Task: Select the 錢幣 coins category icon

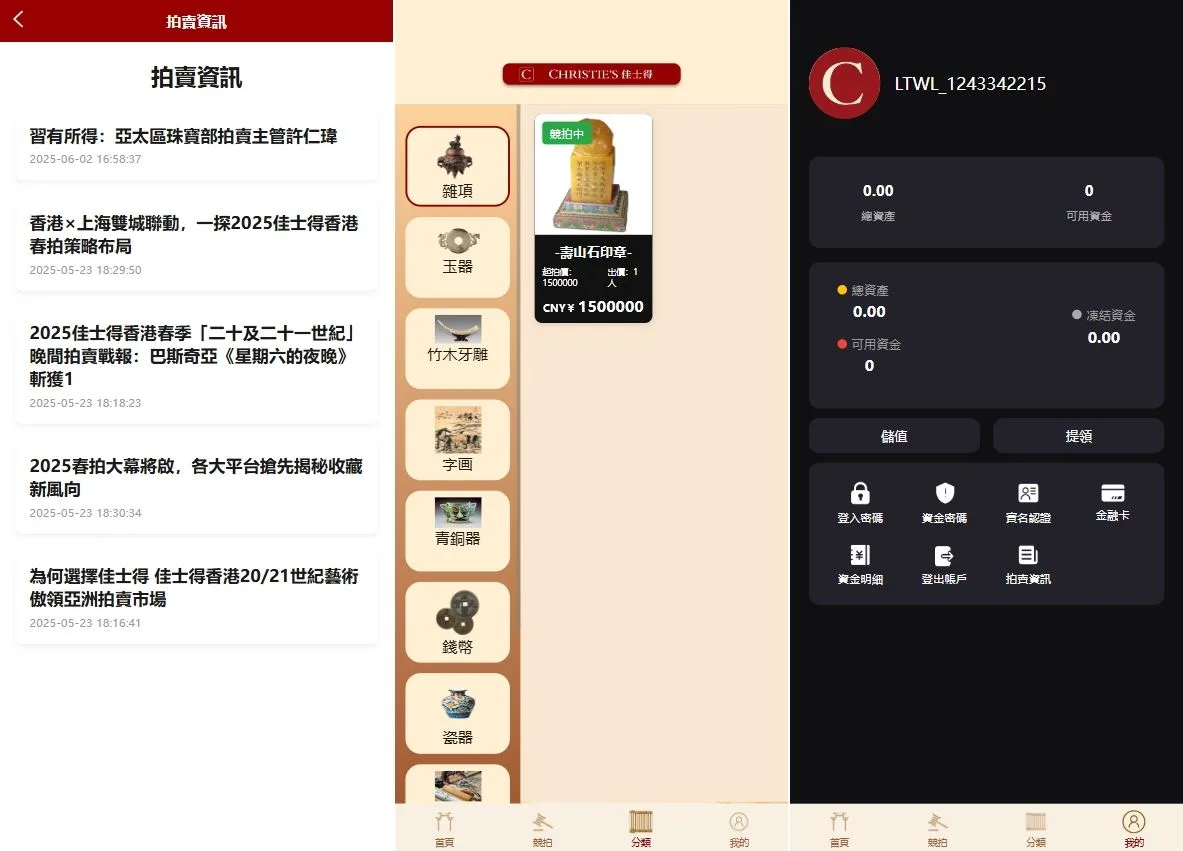Action: pyautogui.click(x=457, y=622)
